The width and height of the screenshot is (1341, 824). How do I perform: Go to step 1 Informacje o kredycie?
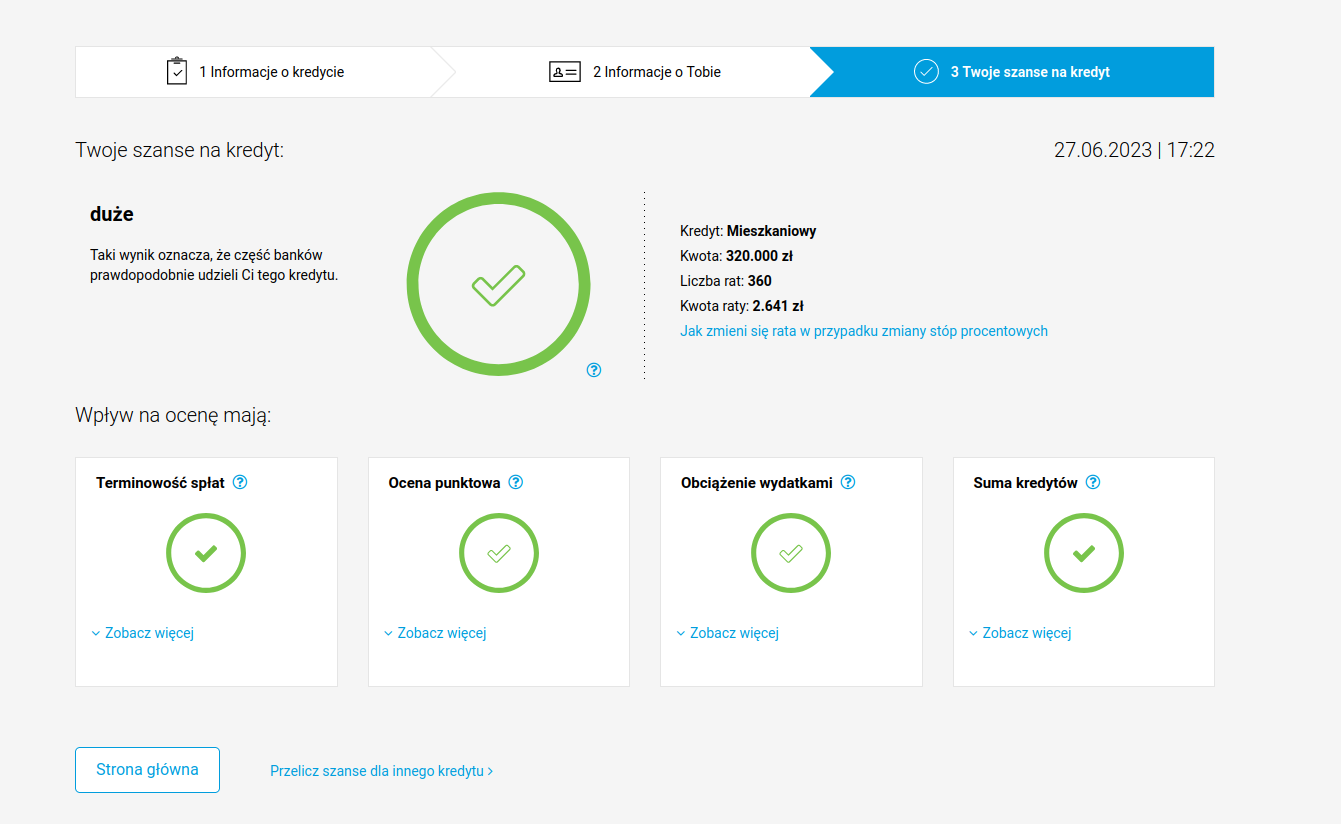(x=256, y=72)
